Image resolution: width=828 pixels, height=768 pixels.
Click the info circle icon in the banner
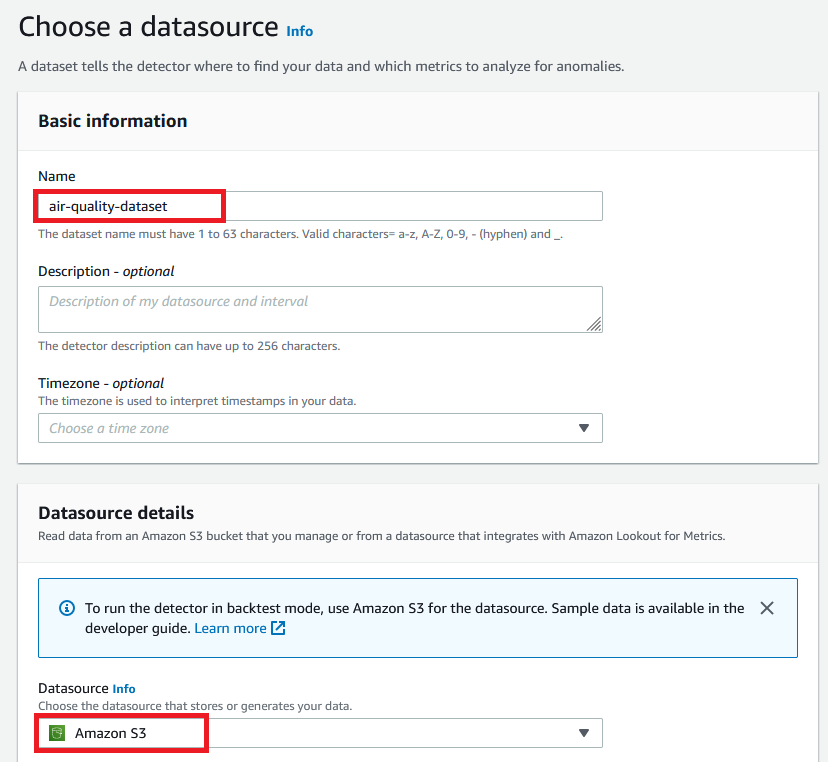coord(67,608)
